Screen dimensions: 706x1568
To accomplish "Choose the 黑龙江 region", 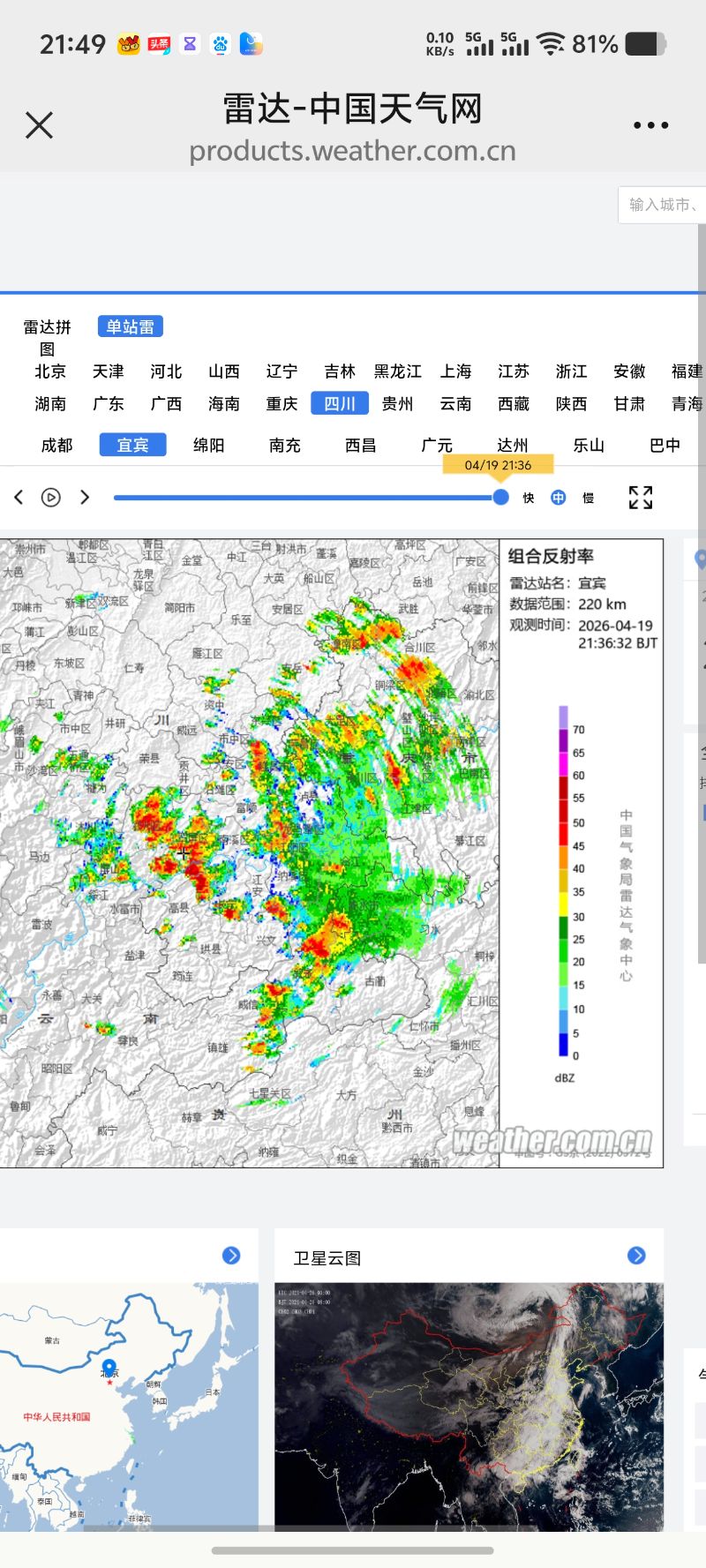I will coord(398,371).
